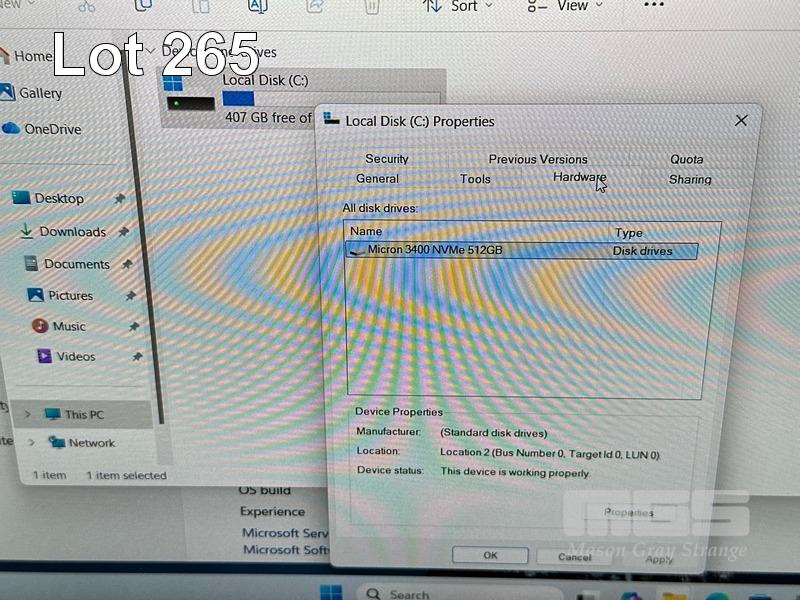Click the OneDrive cloud icon

pos(11,129)
